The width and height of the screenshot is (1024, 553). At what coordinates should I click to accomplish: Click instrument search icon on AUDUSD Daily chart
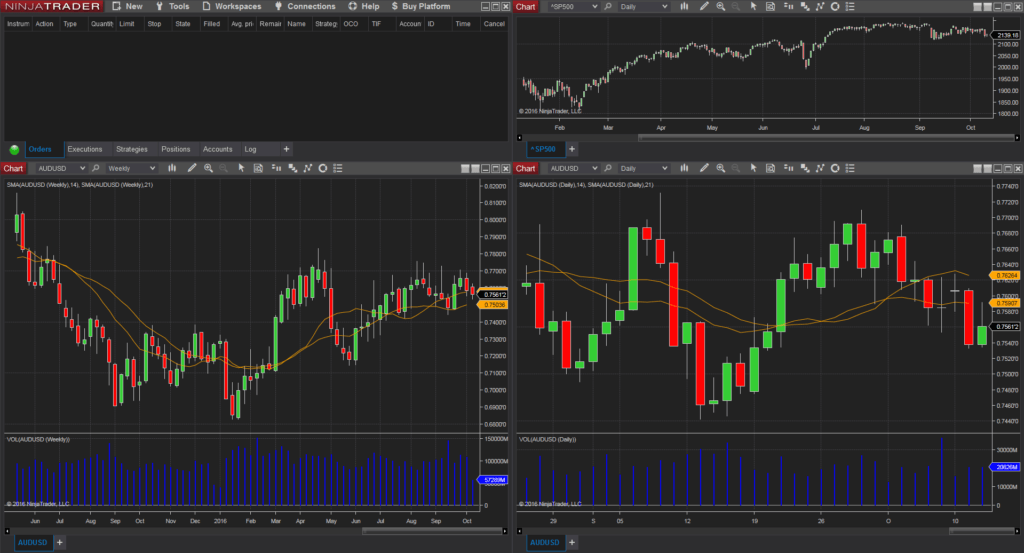point(608,168)
